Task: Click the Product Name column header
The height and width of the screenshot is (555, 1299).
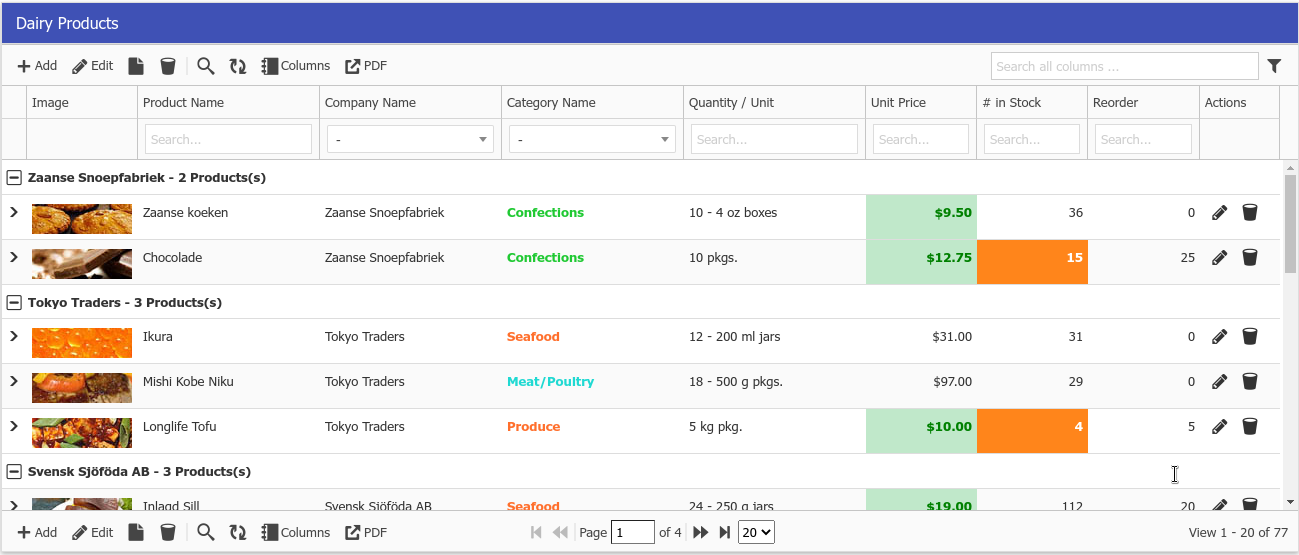Action: [183, 103]
